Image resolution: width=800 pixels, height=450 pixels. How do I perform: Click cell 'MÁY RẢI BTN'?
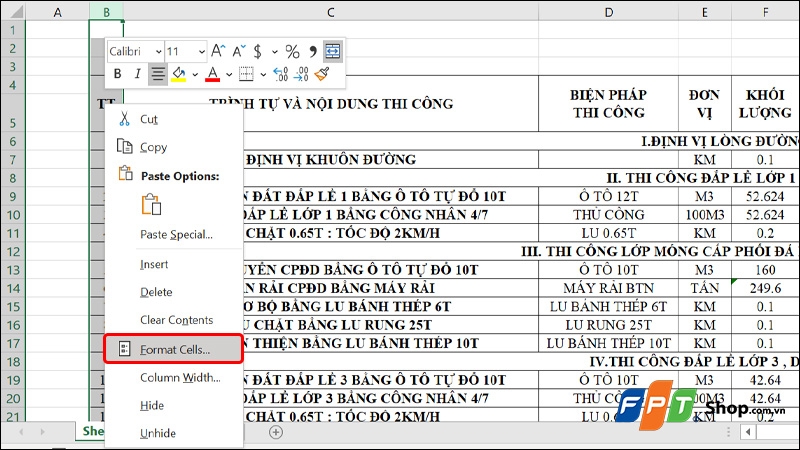pyautogui.click(x=609, y=288)
